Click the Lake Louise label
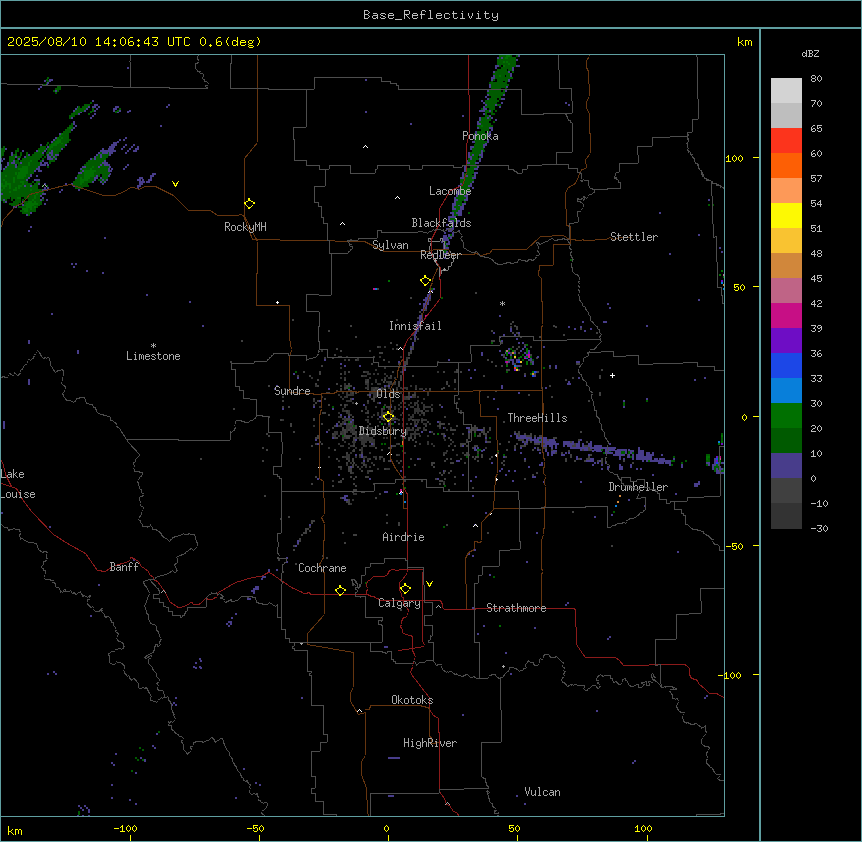 point(18,484)
